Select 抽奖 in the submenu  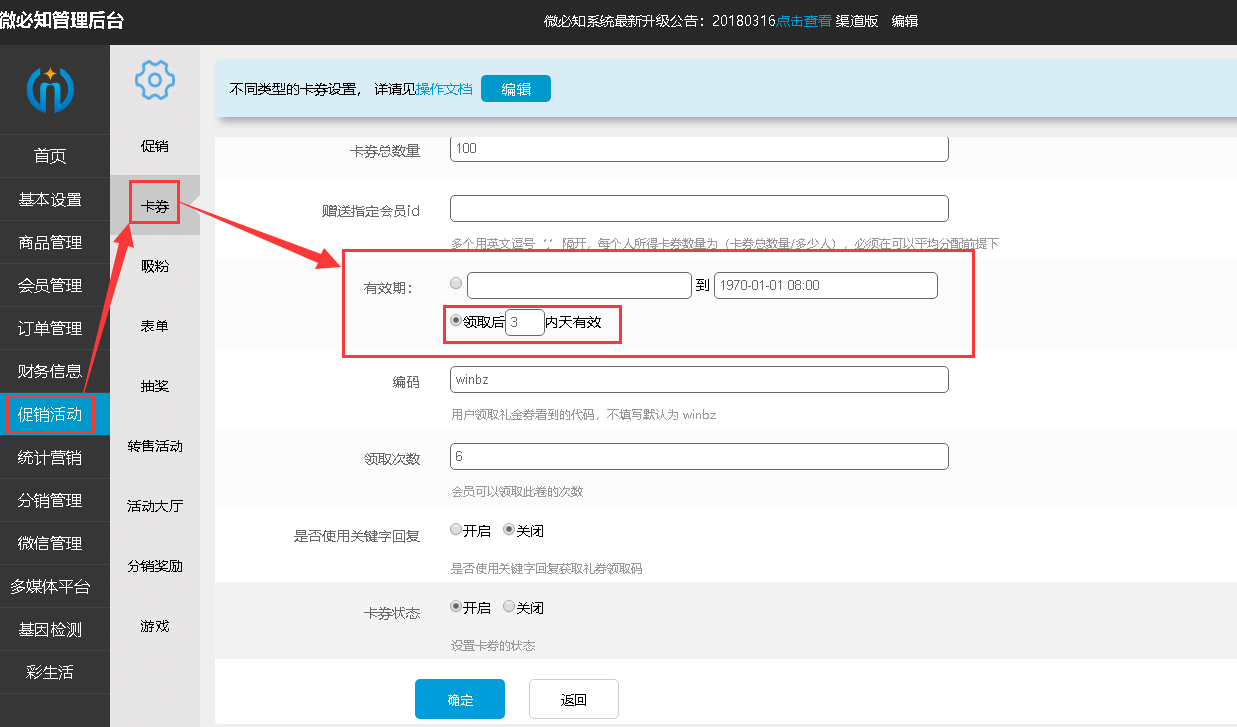[x=154, y=385]
